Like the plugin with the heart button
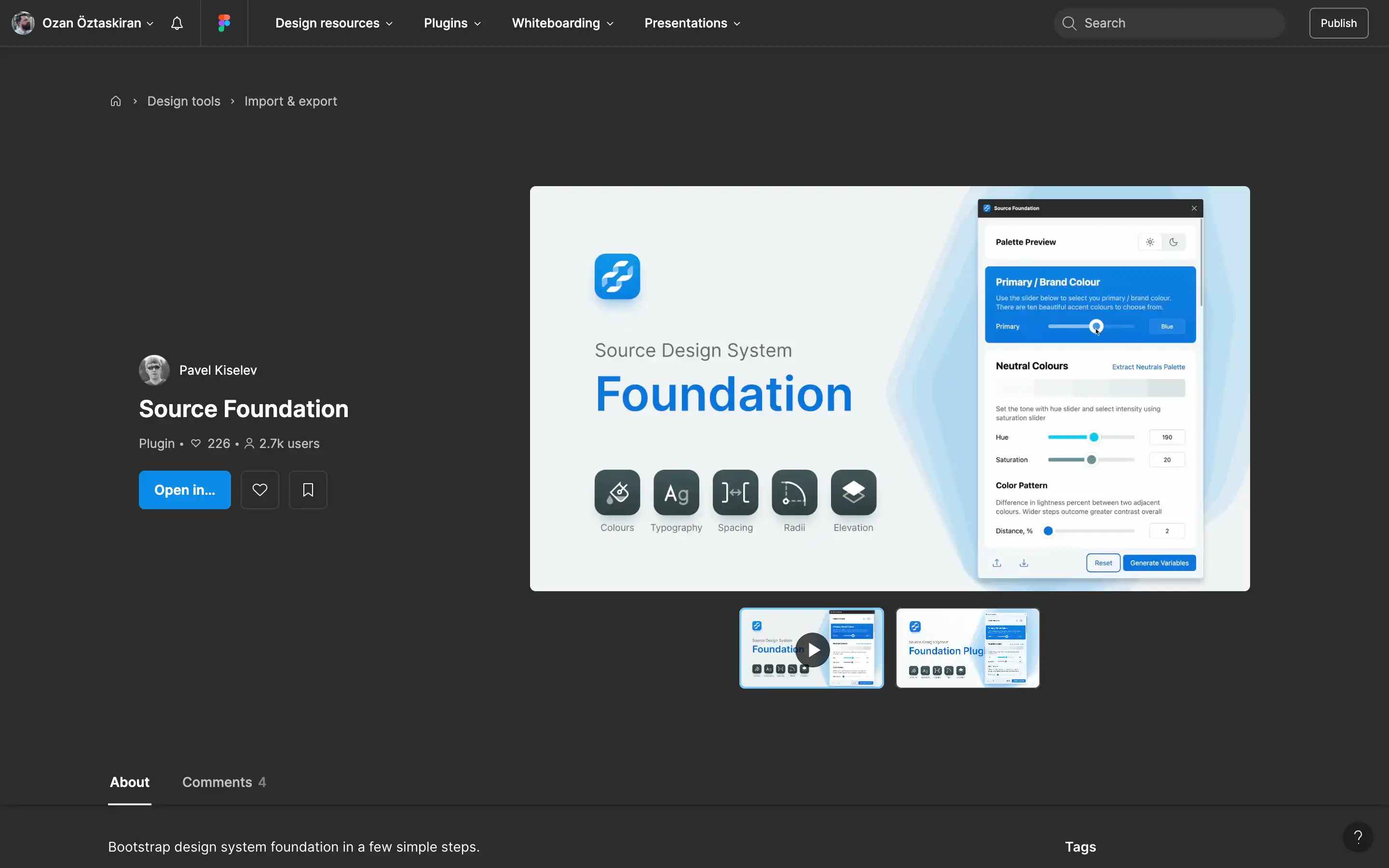The height and width of the screenshot is (868, 1389). click(260, 489)
